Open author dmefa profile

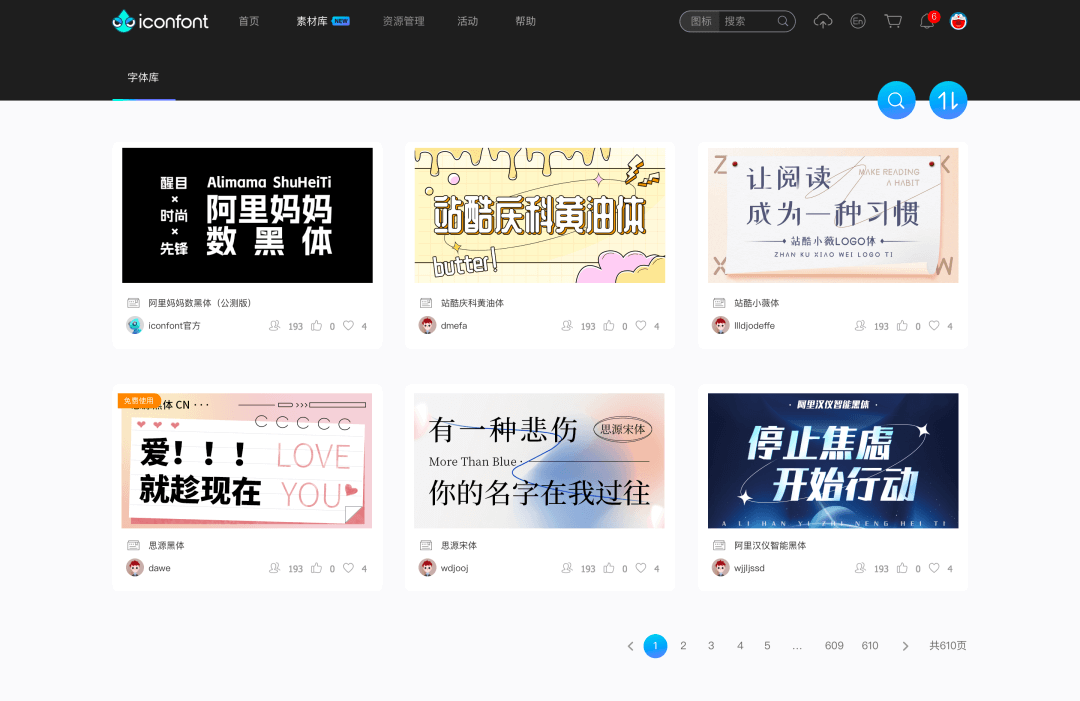454,326
